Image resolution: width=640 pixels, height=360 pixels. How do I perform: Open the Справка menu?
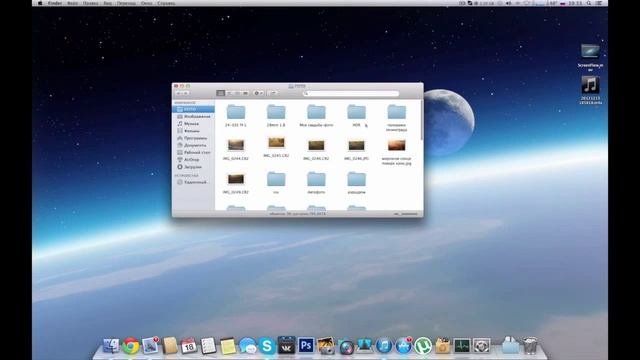coord(166,3)
